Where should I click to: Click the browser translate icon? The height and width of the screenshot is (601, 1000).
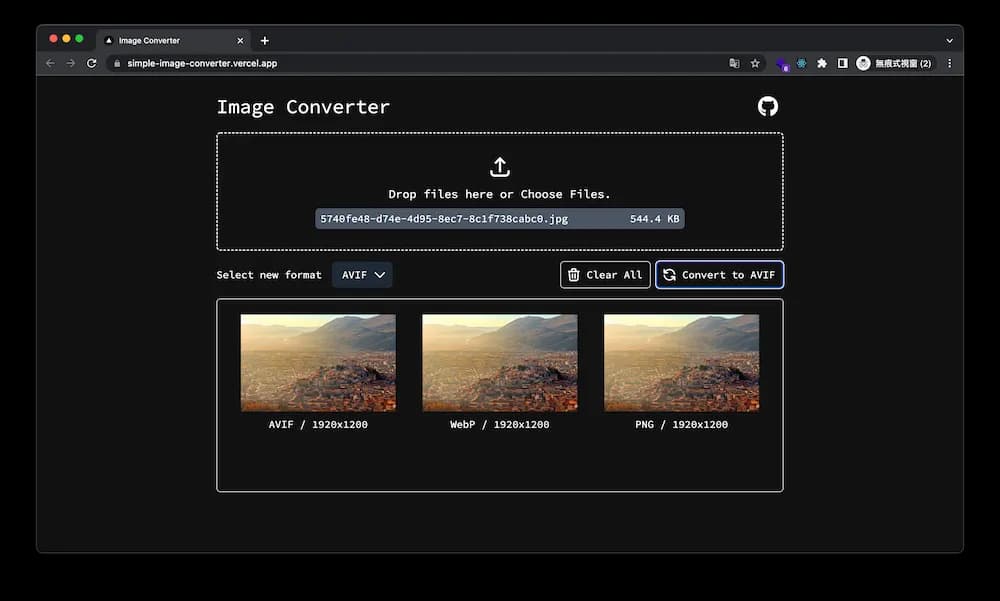coord(733,62)
